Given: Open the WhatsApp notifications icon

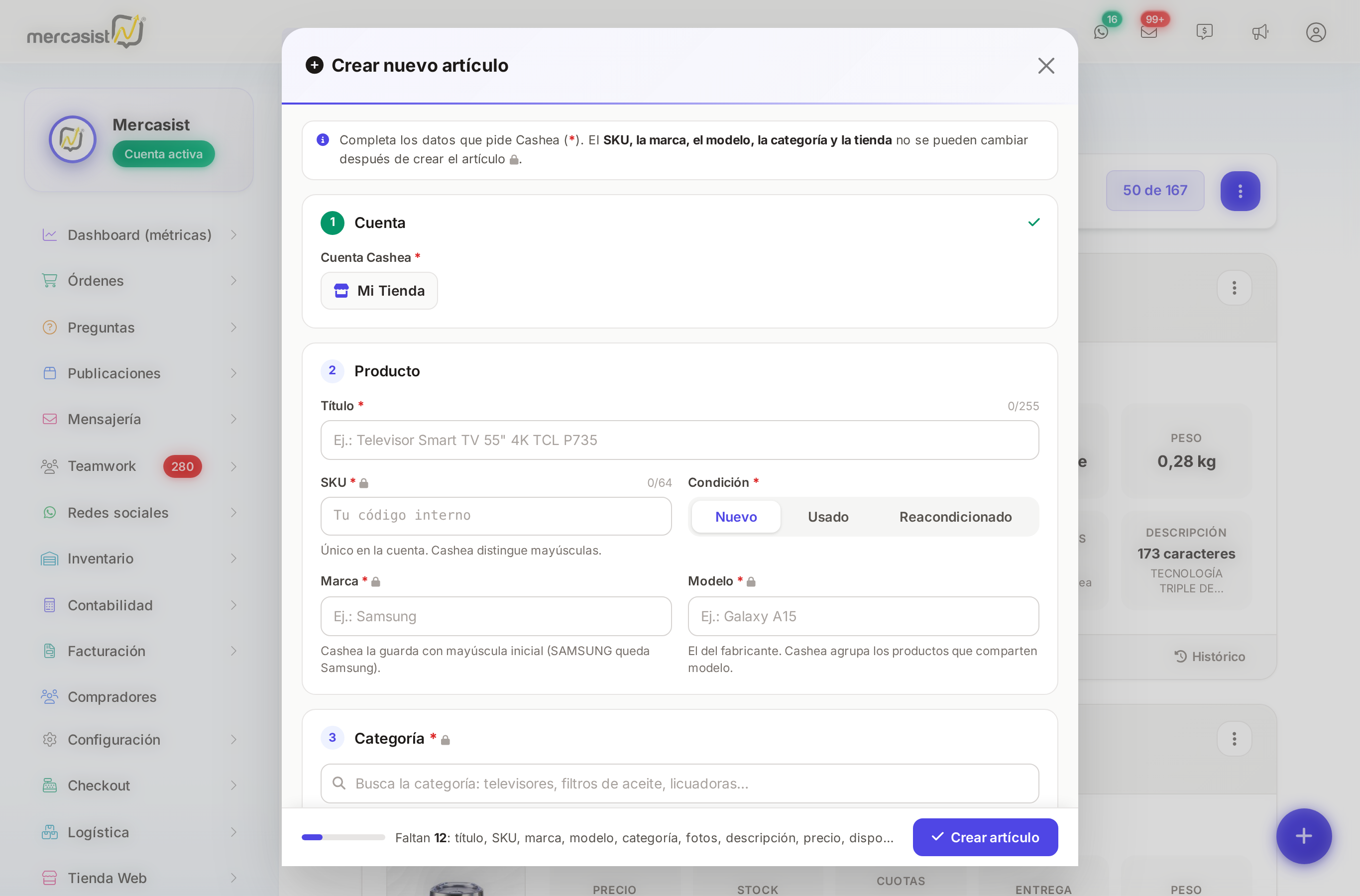Looking at the screenshot, I should pos(1101,32).
